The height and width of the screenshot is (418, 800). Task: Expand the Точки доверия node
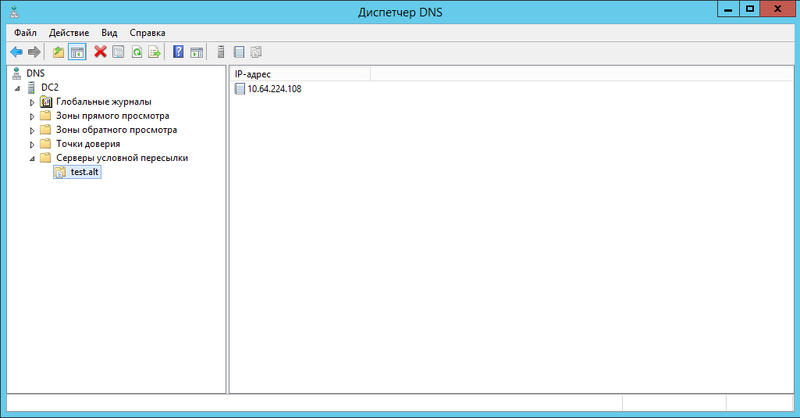point(32,144)
